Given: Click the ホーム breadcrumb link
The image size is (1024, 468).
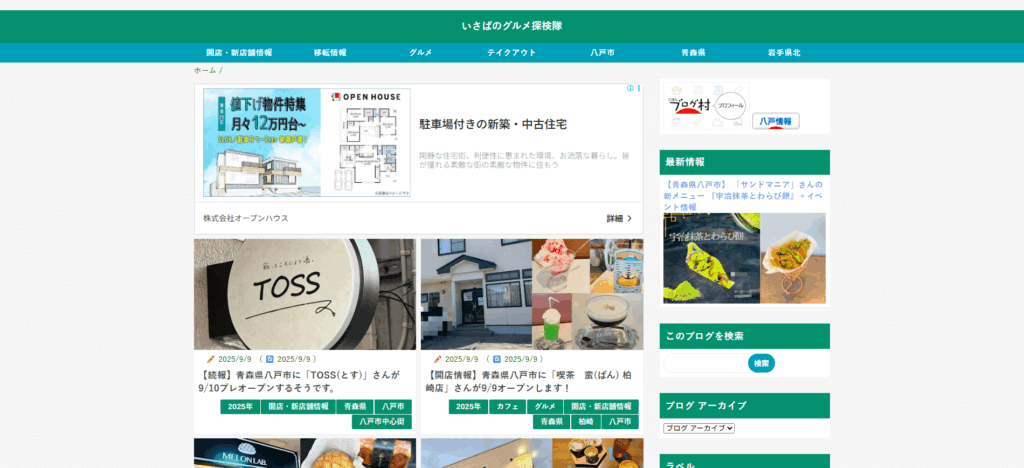Looking at the screenshot, I should [204, 71].
